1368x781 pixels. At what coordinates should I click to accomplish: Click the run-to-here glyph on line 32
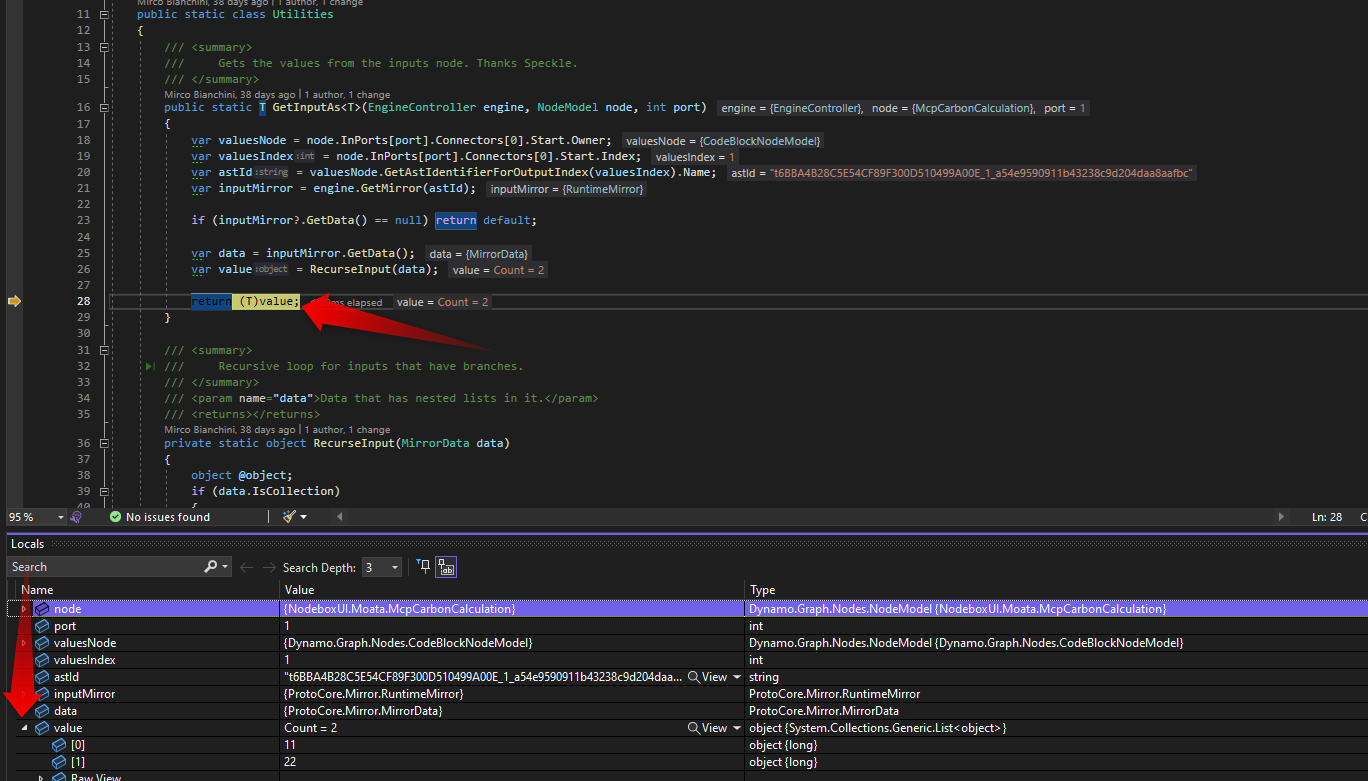click(150, 367)
